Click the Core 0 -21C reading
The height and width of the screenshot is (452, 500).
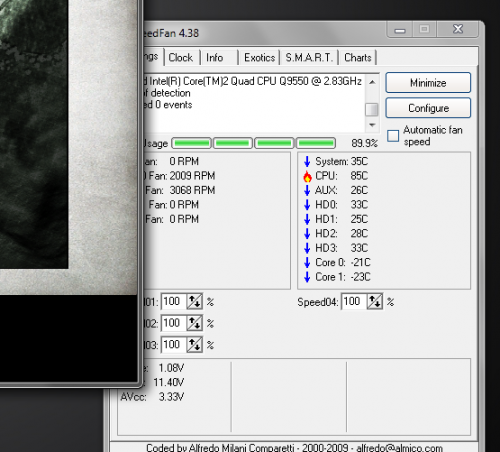(x=360, y=262)
